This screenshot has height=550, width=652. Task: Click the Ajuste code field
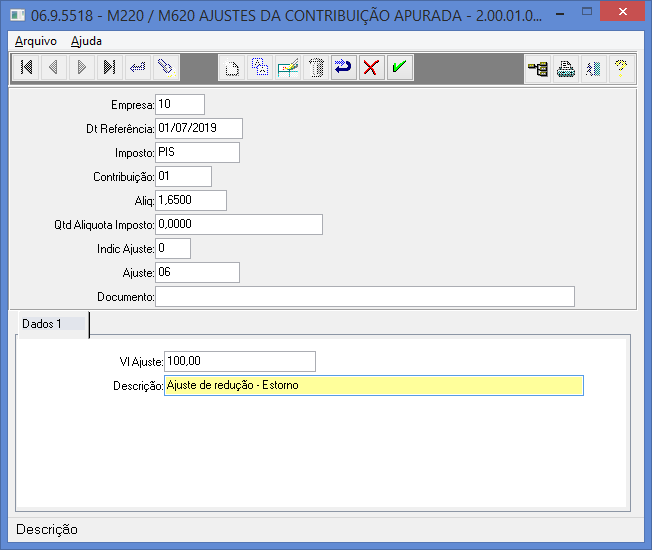(198, 273)
